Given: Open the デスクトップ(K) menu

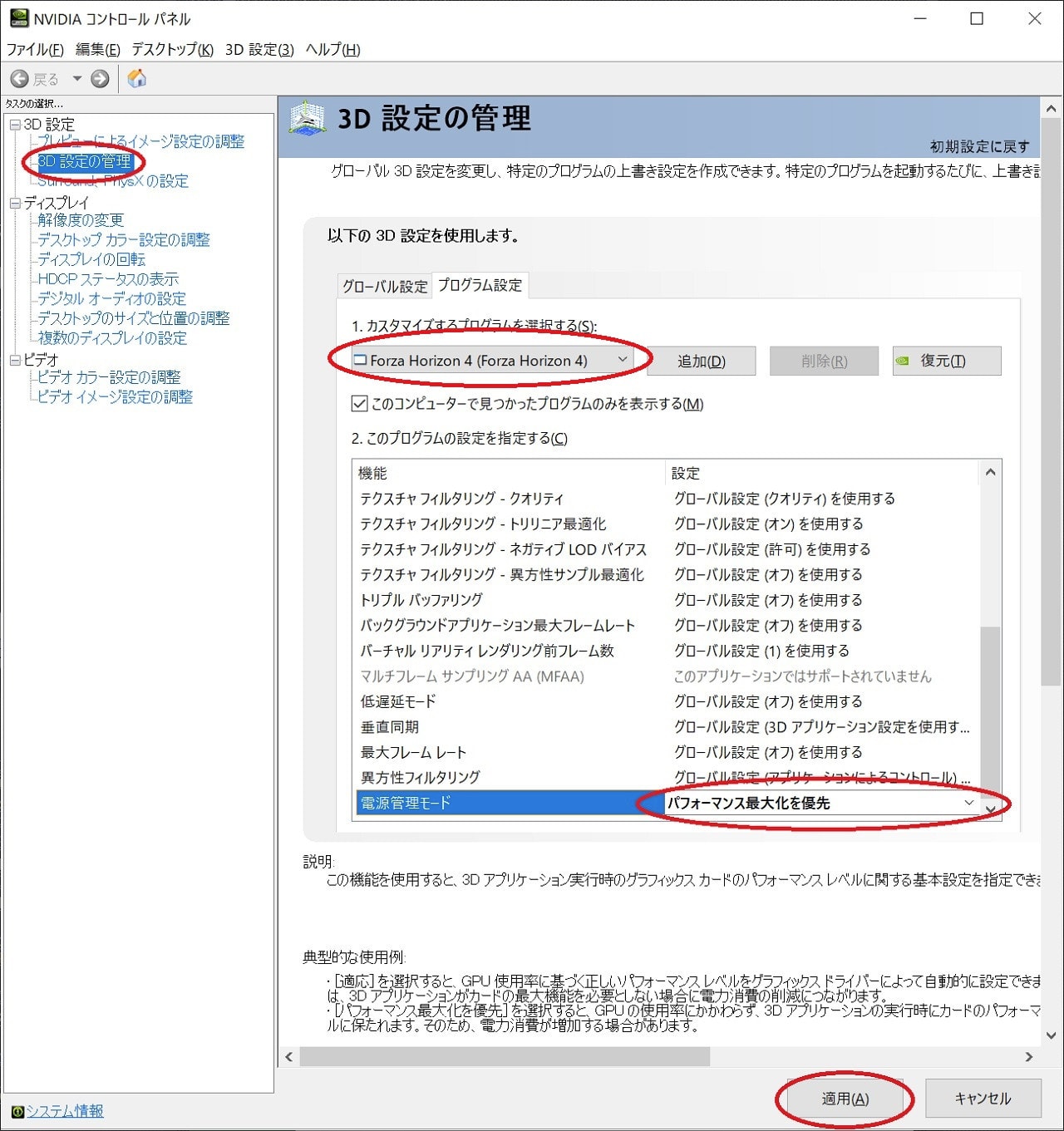Looking at the screenshot, I should (x=172, y=50).
